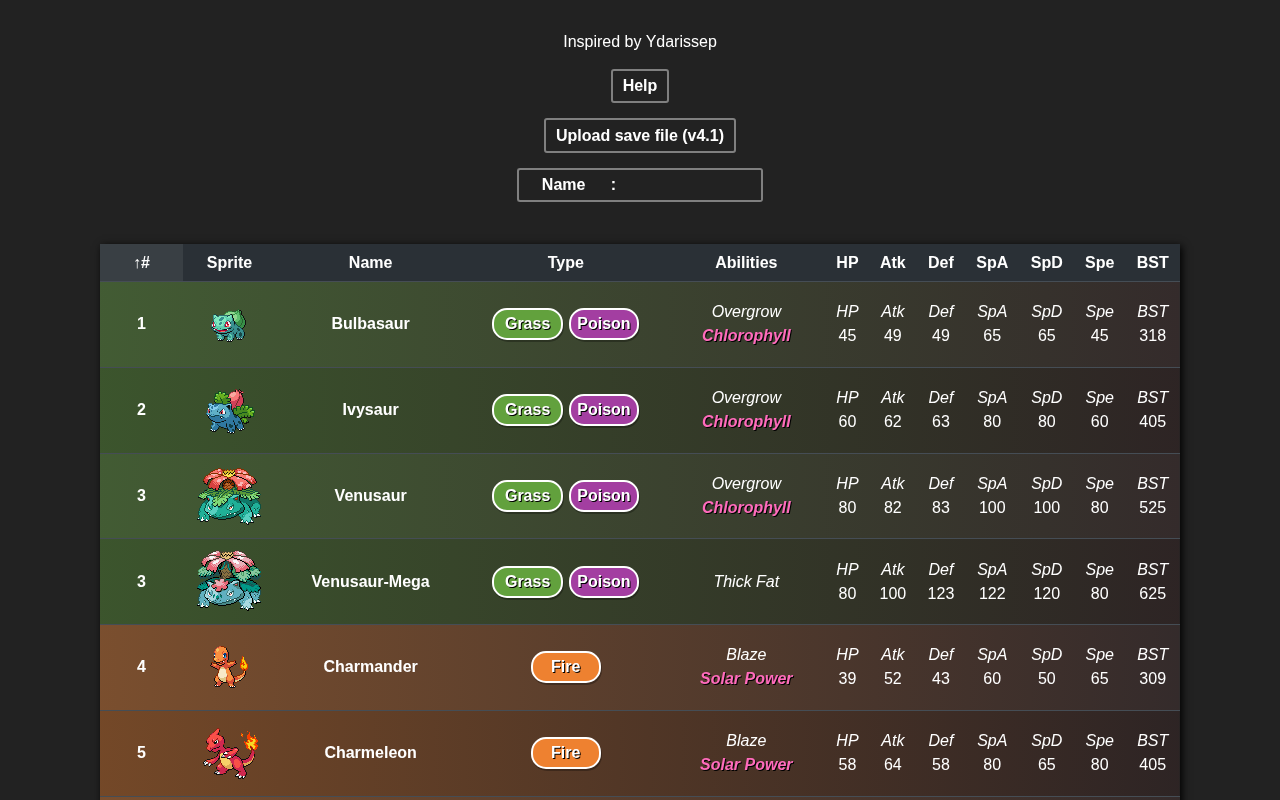The width and height of the screenshot is (1280, 800).
Task: Click the Charmander sprite image
Action: pyautogui.click(x=229, y=667)
